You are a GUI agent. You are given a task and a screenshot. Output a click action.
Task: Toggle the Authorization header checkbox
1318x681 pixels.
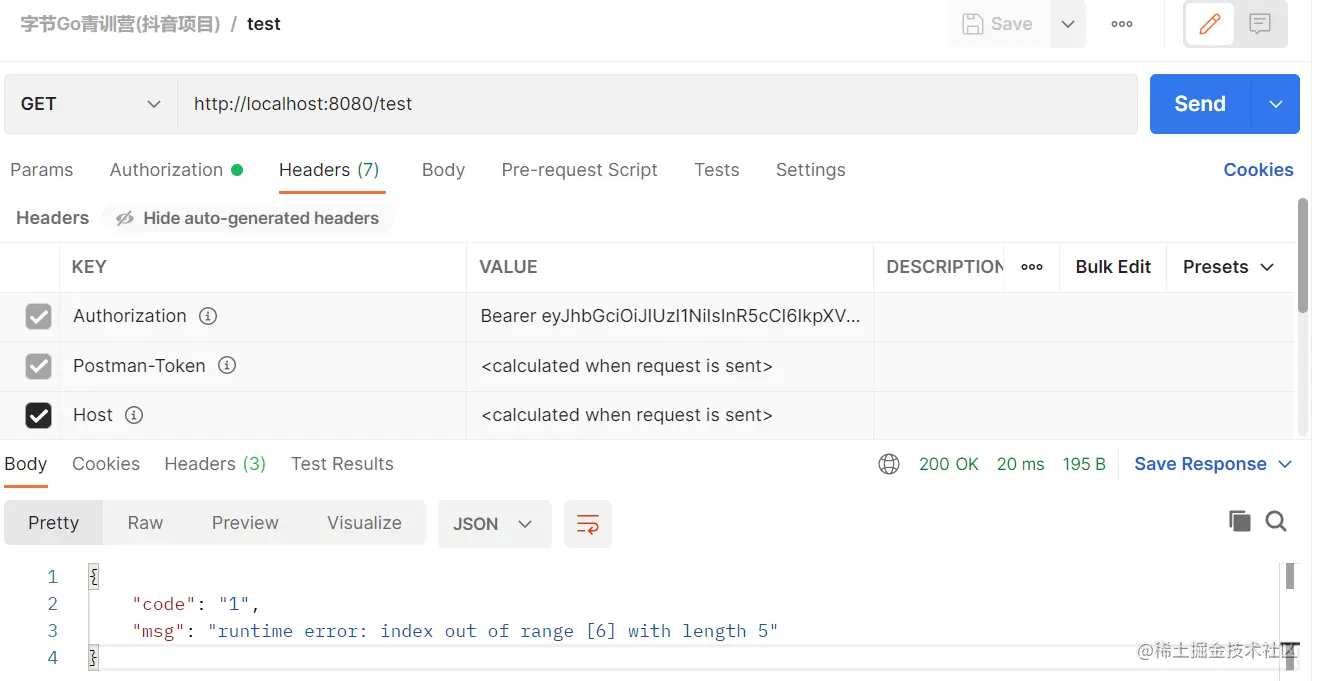[x=38, y=317]
